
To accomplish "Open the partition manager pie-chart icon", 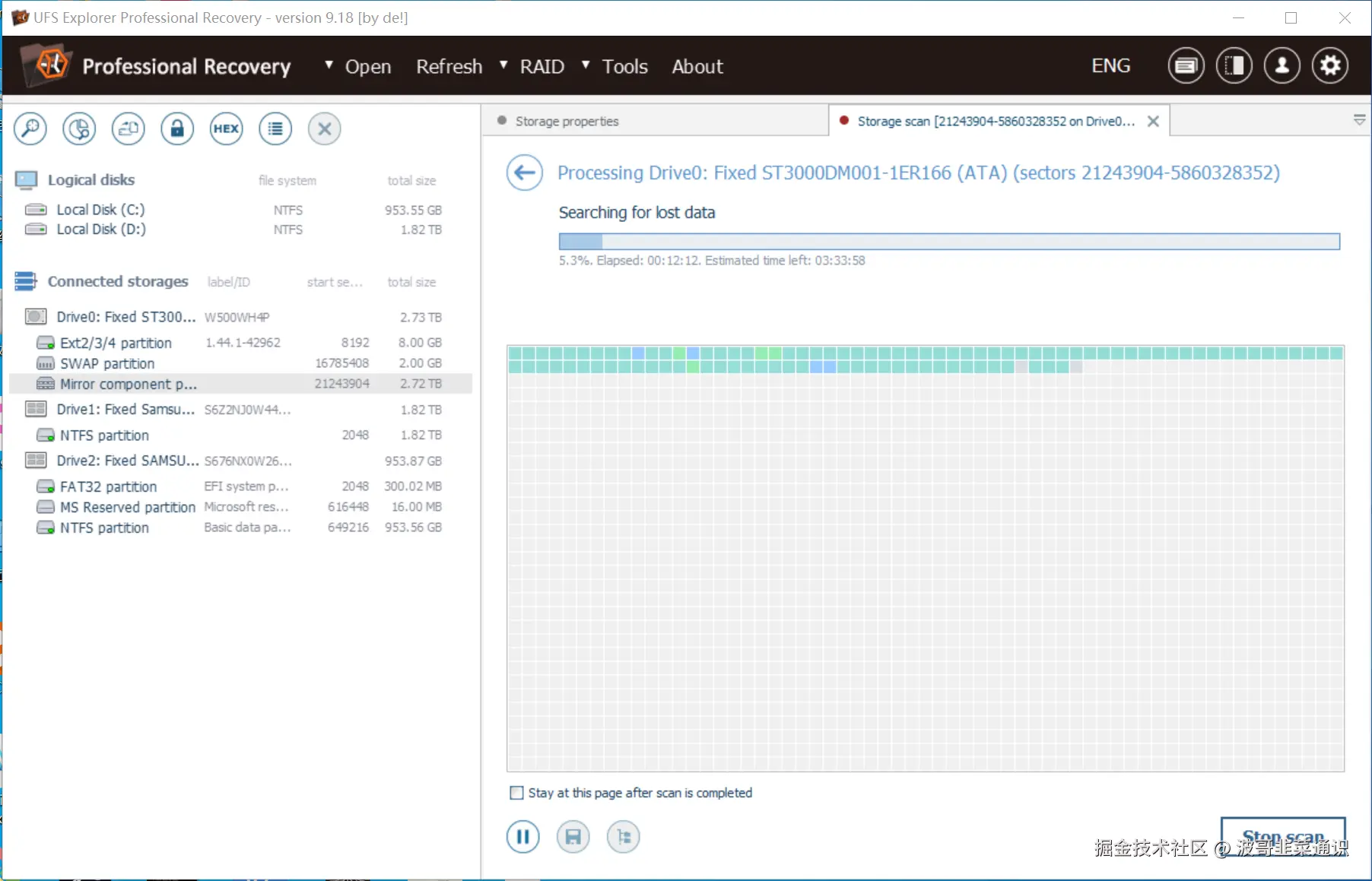I will point(79,128).
